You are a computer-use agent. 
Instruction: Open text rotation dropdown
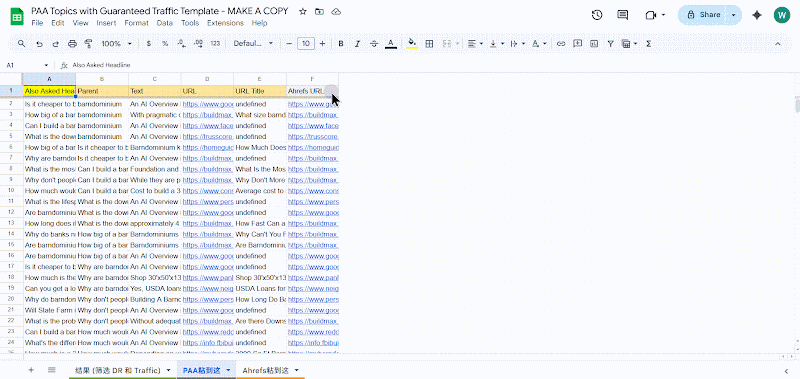click(x=539, y=44)
